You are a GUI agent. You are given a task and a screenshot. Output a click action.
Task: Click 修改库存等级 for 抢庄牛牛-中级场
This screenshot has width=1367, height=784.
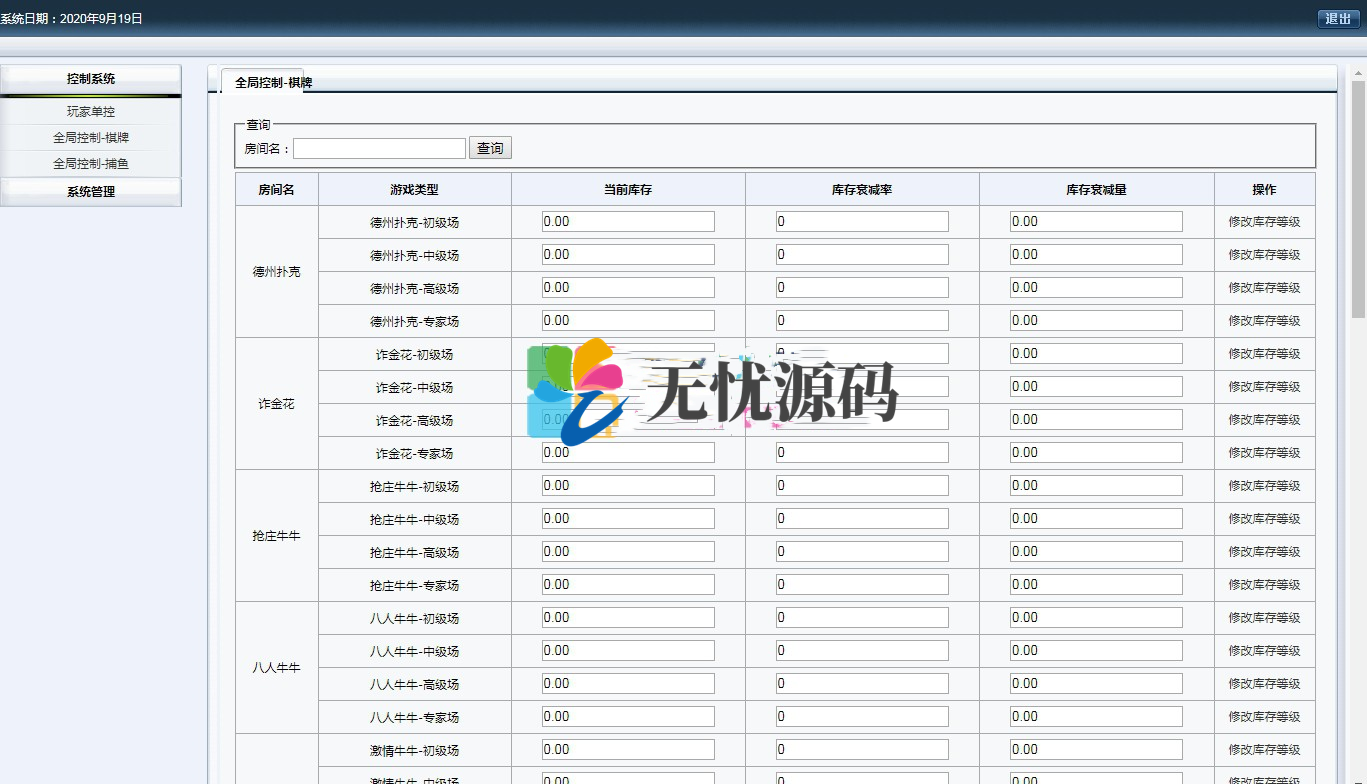coord(1264,518)
